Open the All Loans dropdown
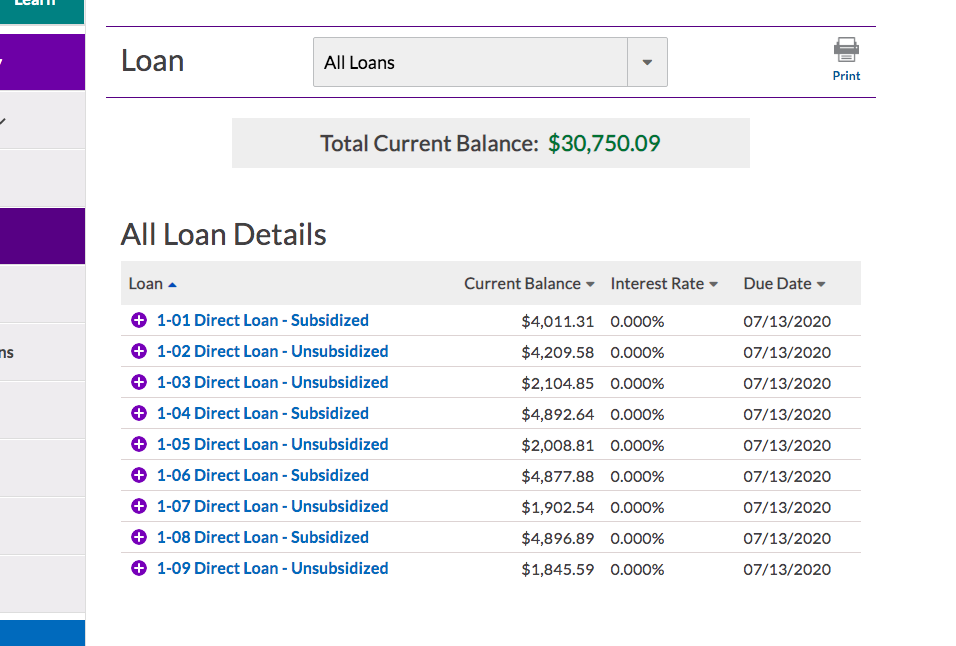 pos(490,62)
